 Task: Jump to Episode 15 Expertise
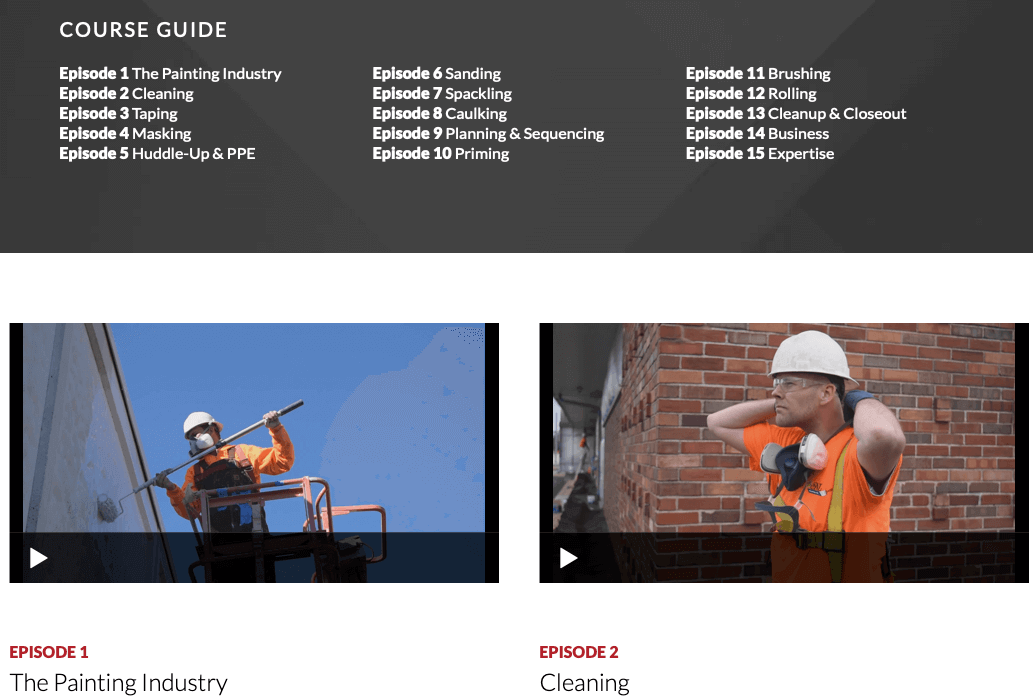coord(760,154)
